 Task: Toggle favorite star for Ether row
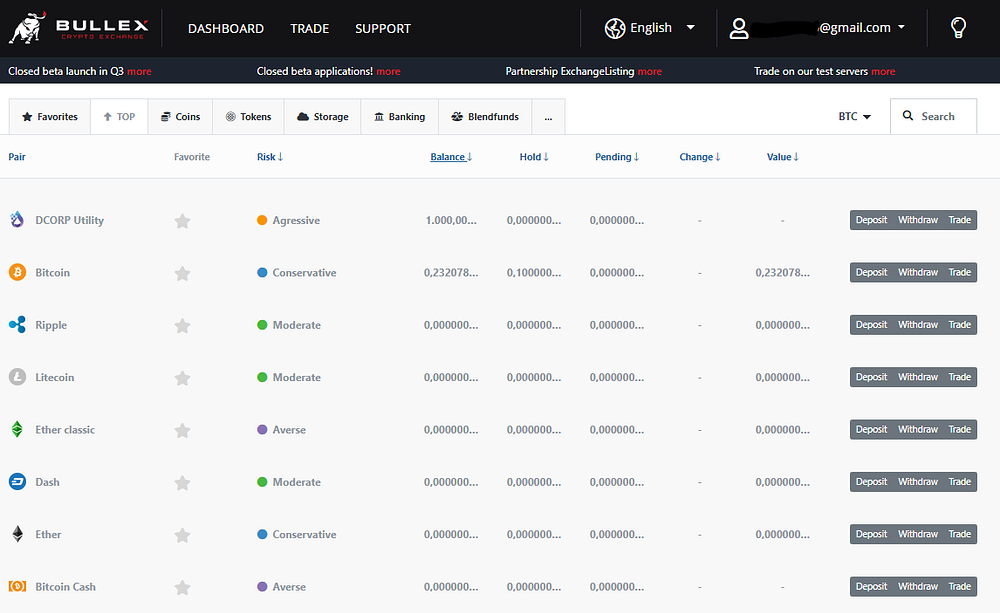point(182,535)
